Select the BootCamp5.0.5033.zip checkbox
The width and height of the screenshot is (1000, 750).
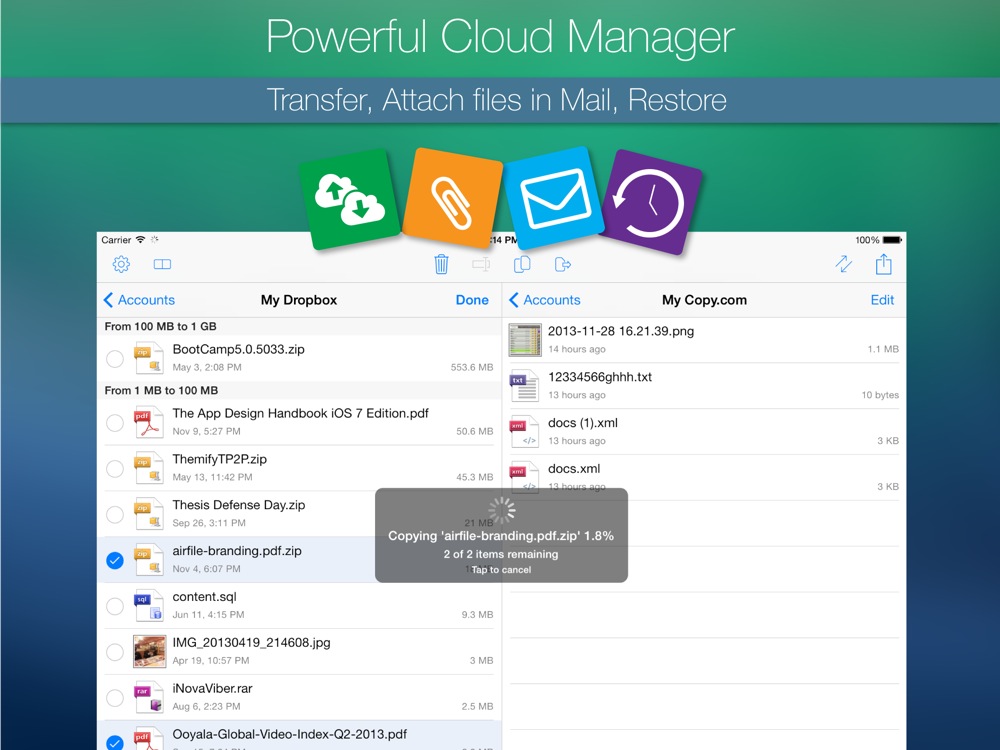115,358
